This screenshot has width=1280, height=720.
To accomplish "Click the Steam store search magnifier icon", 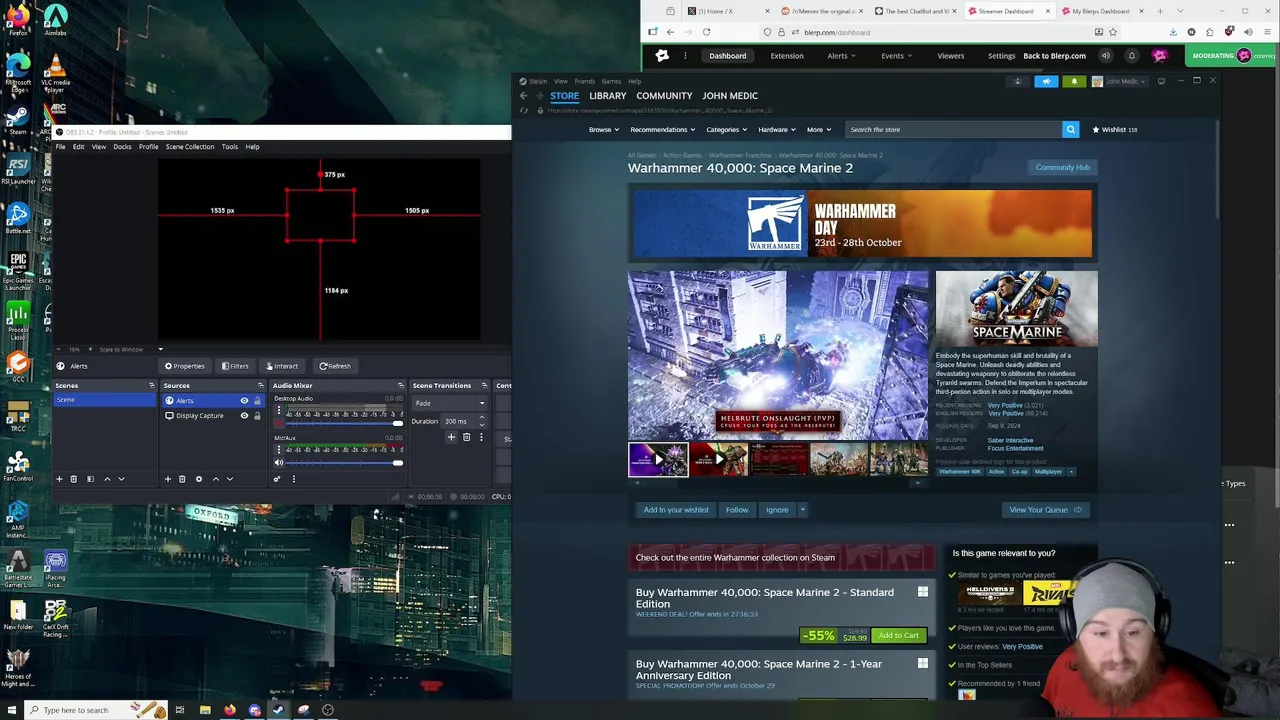I will (1070, 129).
